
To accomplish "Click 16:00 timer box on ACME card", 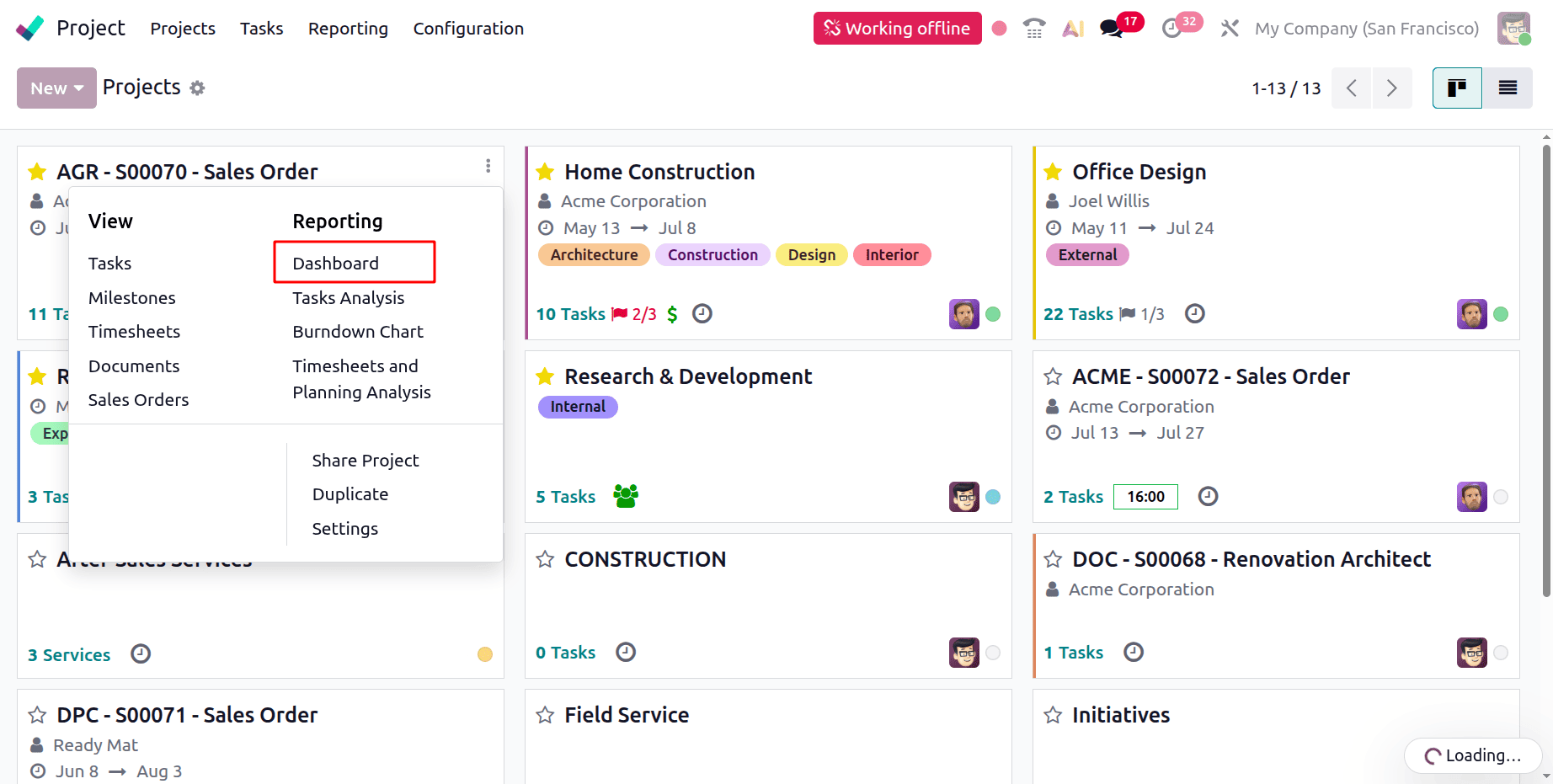I will click(1146, 497).
